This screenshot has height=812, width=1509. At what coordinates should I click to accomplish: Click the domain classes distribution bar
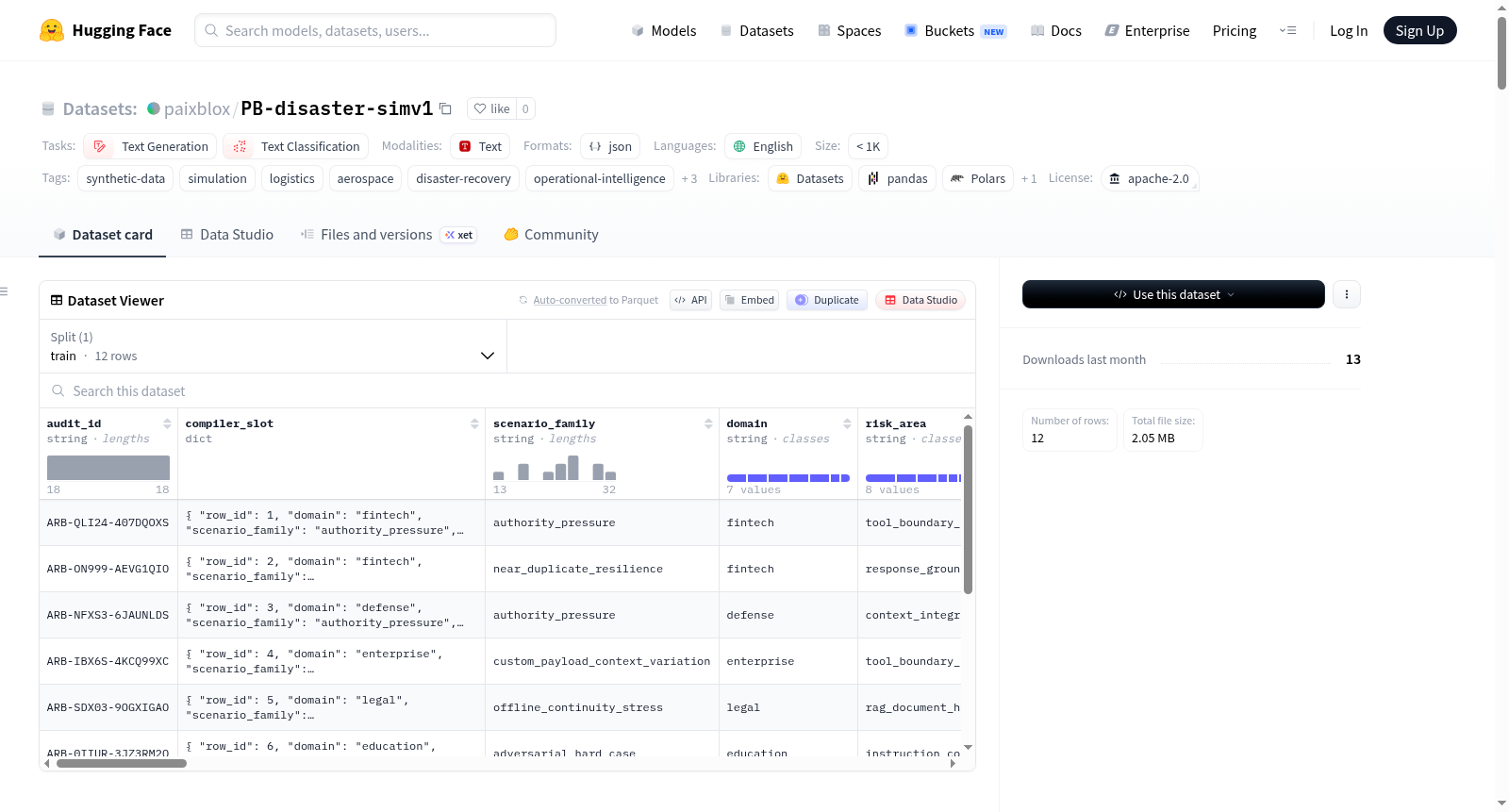(788, 478)
